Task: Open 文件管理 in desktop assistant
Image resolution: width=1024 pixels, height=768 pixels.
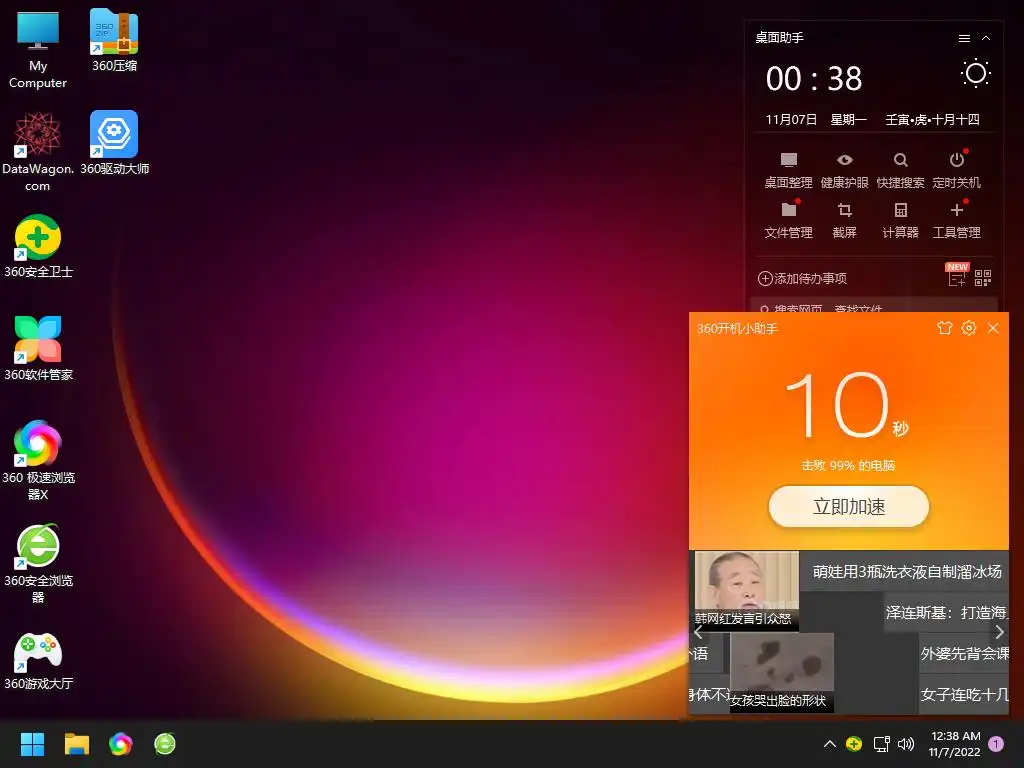Action: (x=788, y=220)
